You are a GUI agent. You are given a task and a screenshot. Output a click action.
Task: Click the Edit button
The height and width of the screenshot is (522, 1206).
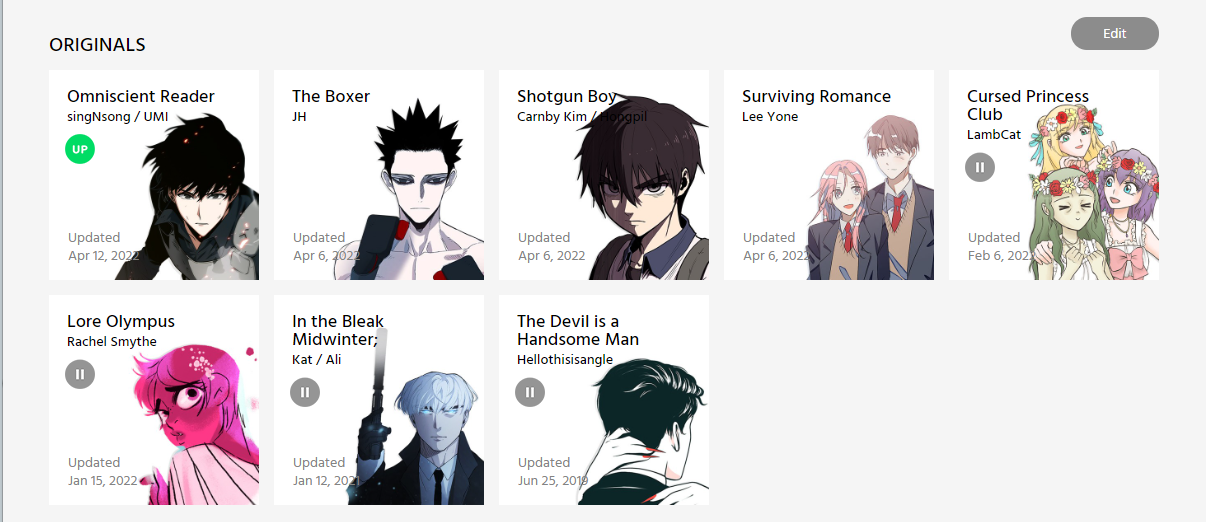[x=1115, y=33]
